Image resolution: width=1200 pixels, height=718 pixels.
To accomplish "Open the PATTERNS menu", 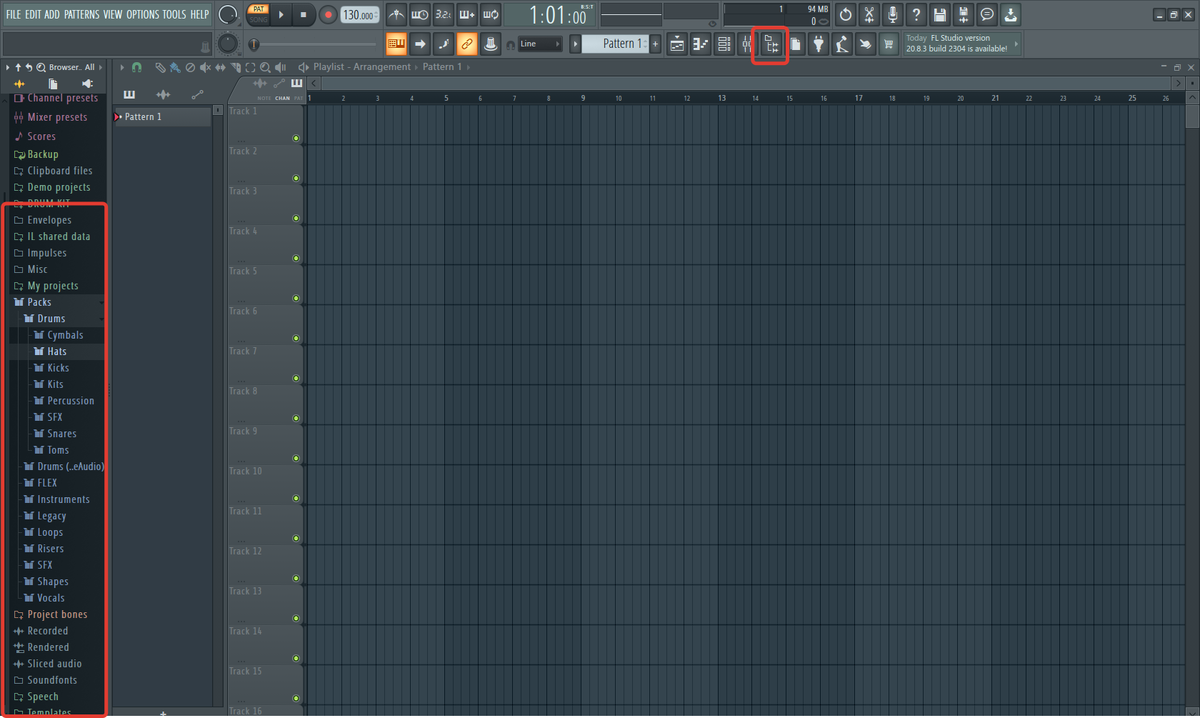I will 82,14.
